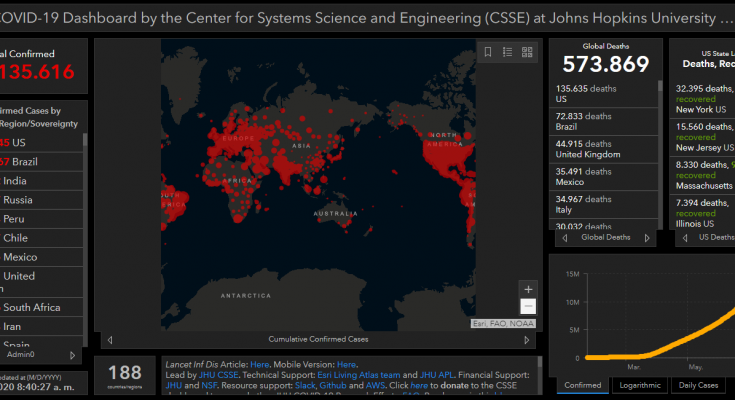Select India in the country list
The height and width of the screenshot is (400, 735).
[41, 181]
